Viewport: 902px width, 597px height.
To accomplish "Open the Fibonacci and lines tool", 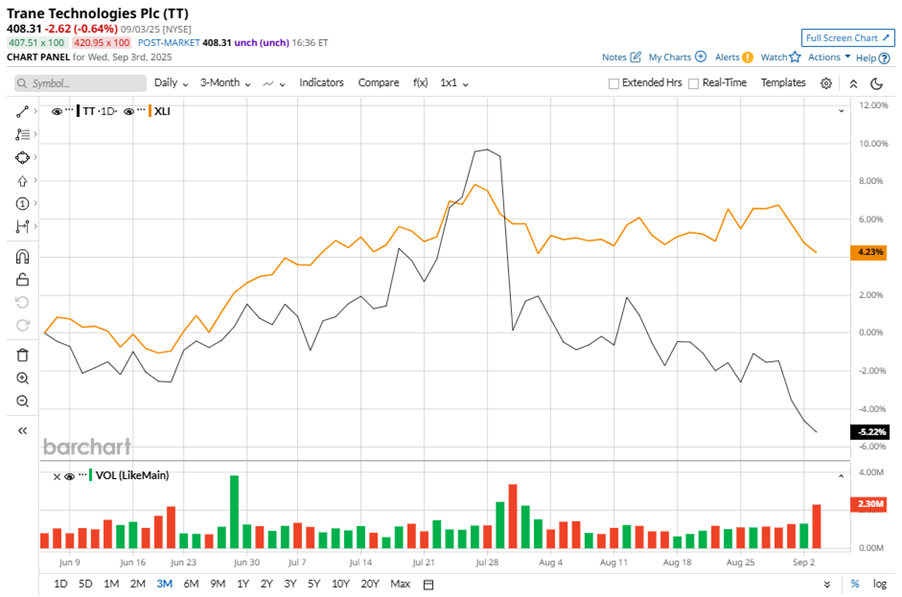I will [x=22, y=135].
